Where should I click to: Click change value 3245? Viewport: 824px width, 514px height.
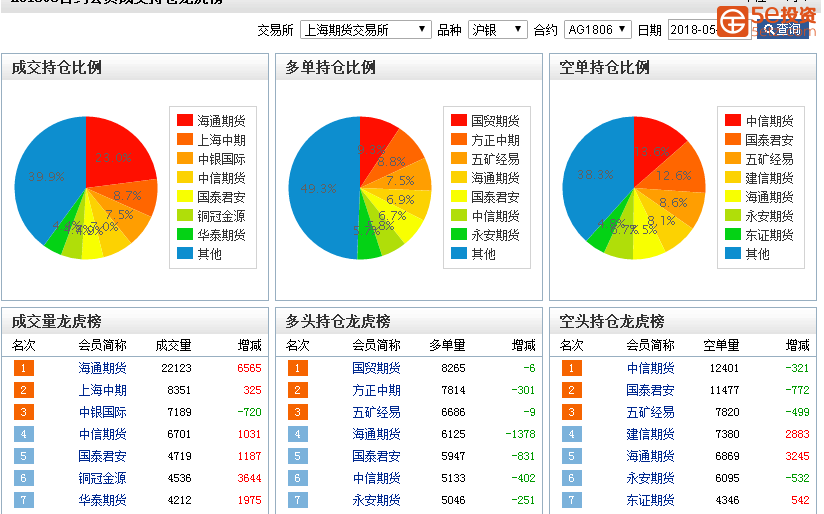click(797, 456)
